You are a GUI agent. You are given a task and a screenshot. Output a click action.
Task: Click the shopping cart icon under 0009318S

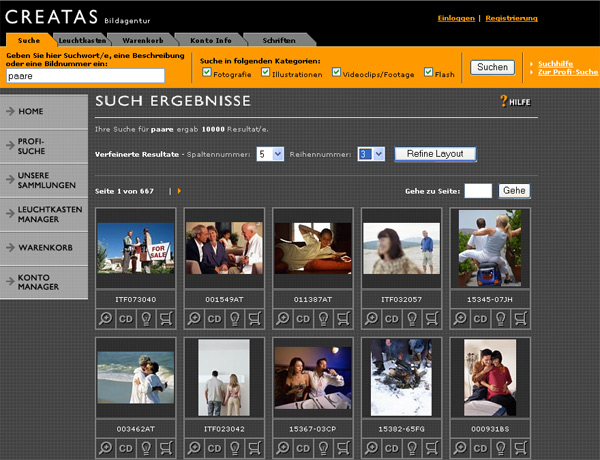click(519, 448)
